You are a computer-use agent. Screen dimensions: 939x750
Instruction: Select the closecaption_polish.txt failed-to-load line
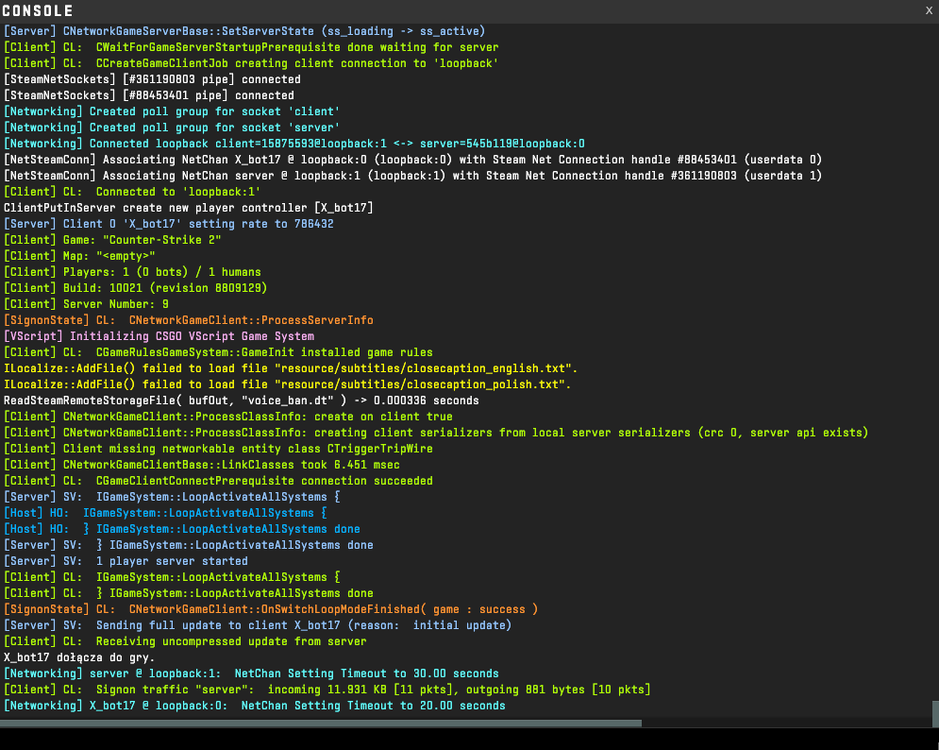[x=287, y=385]
